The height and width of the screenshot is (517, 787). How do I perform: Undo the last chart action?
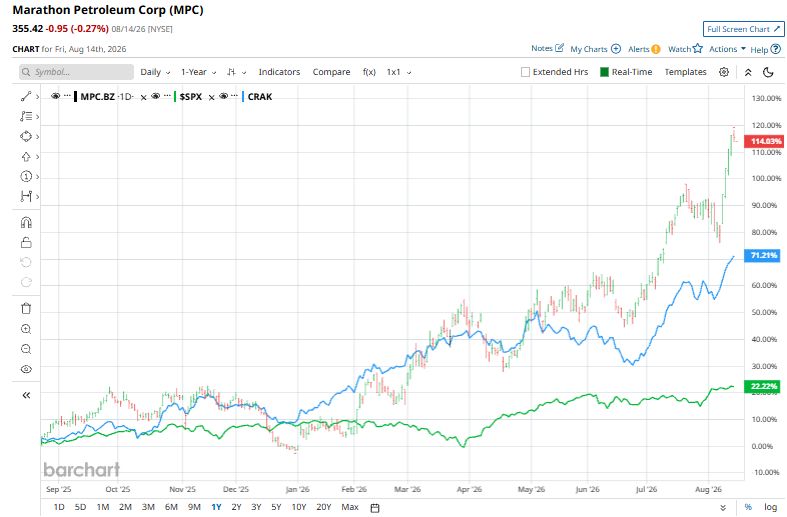pos(26,262)
